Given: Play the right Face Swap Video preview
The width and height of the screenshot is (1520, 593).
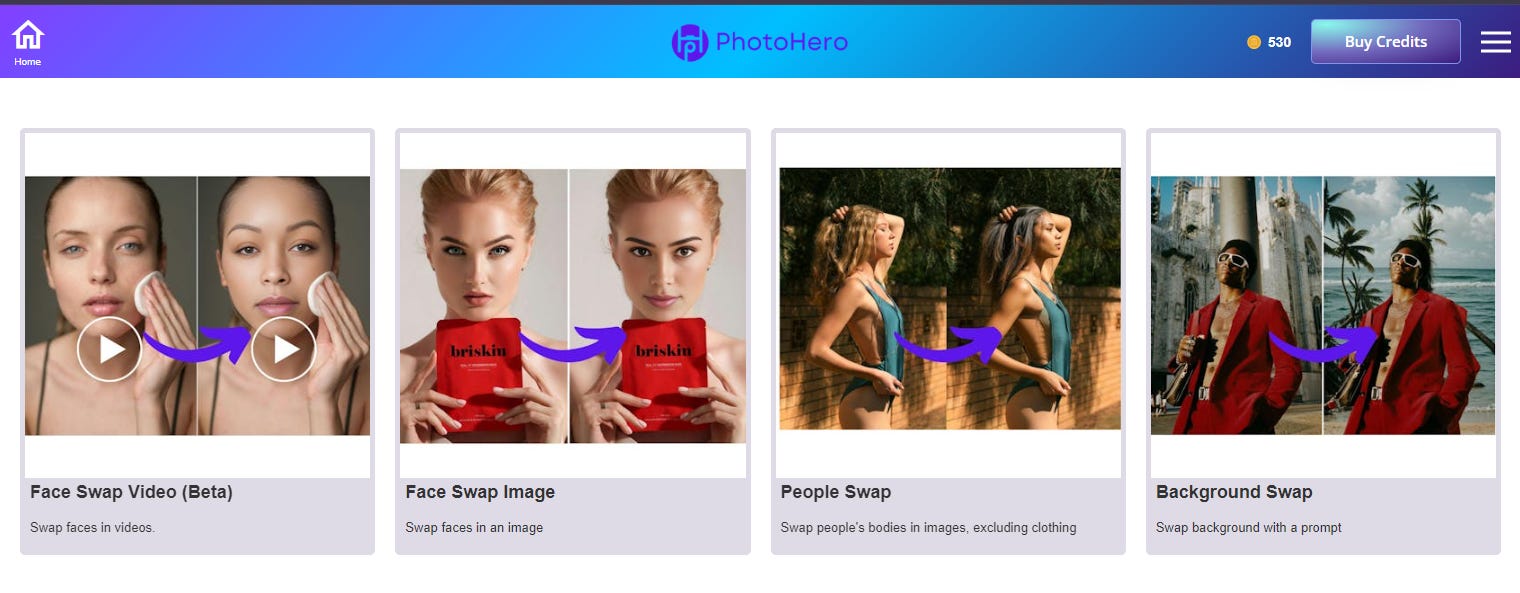Looking at the screenshot, I should [x=284, y=349].
